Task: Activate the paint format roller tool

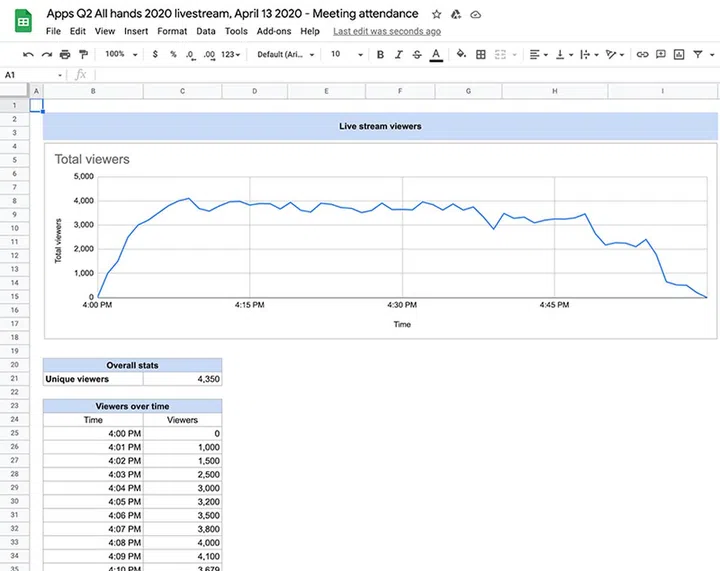Action: [84, 54]
